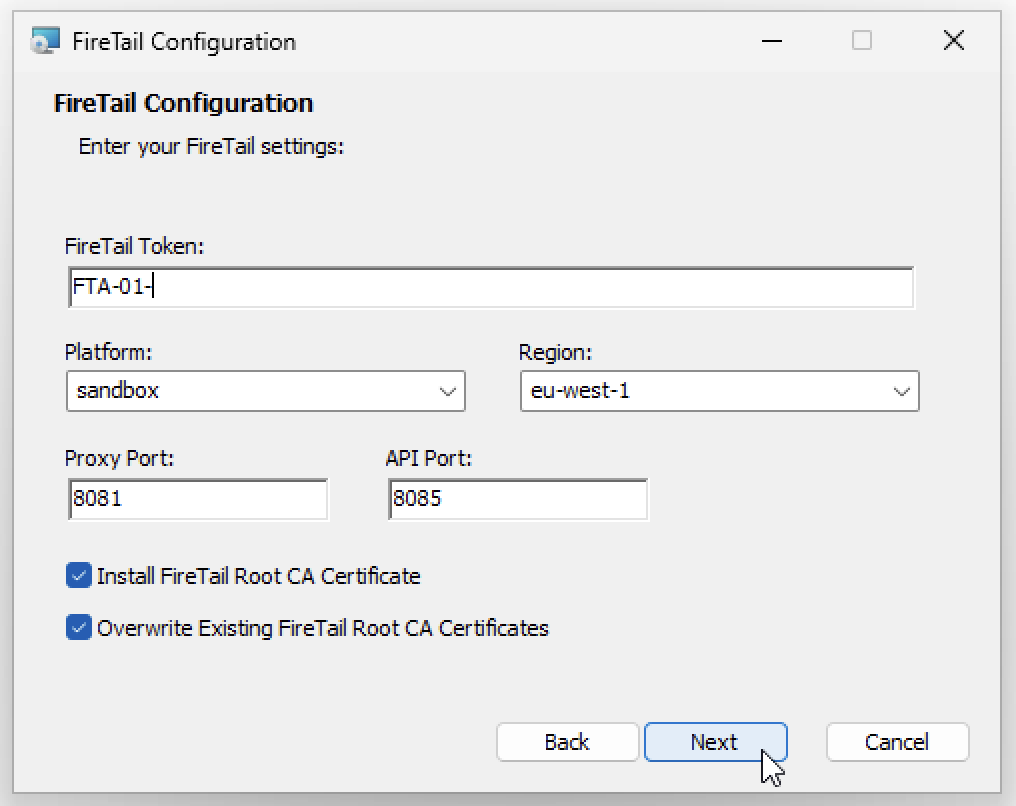Click the Install FireTail Root CA Certificate label
Screen dimensions: 1016x806
coord(258,576)
